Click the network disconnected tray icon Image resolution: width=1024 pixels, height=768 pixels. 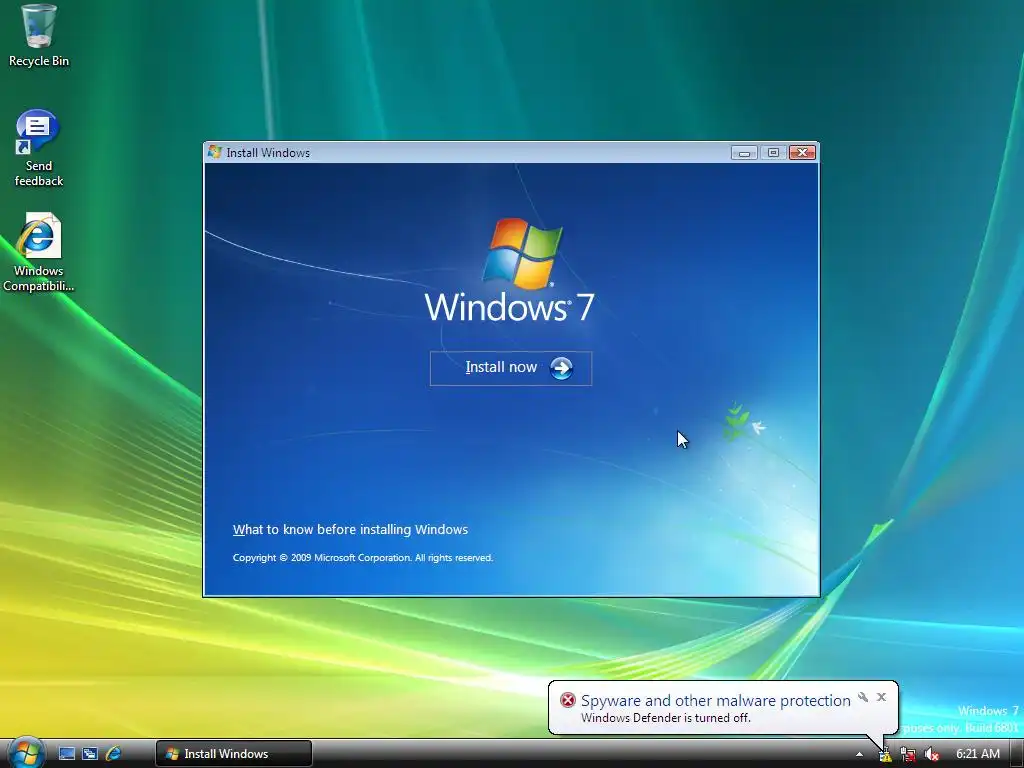pos(908,754)
